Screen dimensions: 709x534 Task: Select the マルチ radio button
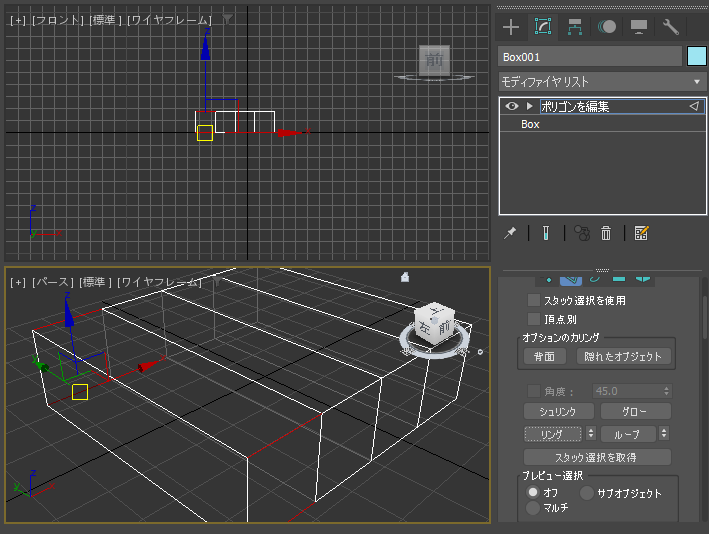pyautogui.click(x=533, y=508)
